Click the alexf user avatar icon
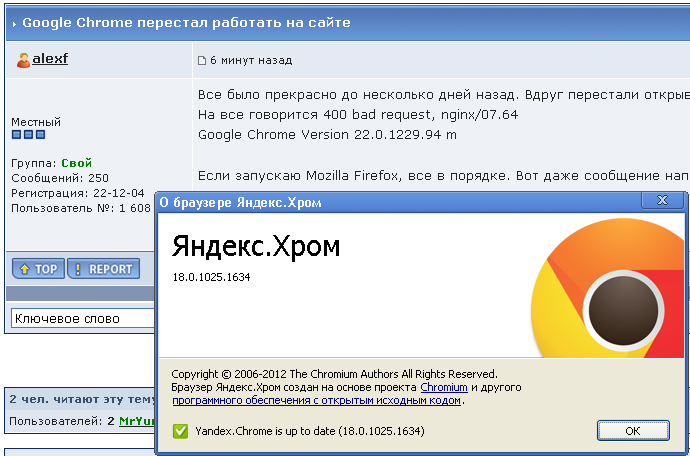 [23, 60]
